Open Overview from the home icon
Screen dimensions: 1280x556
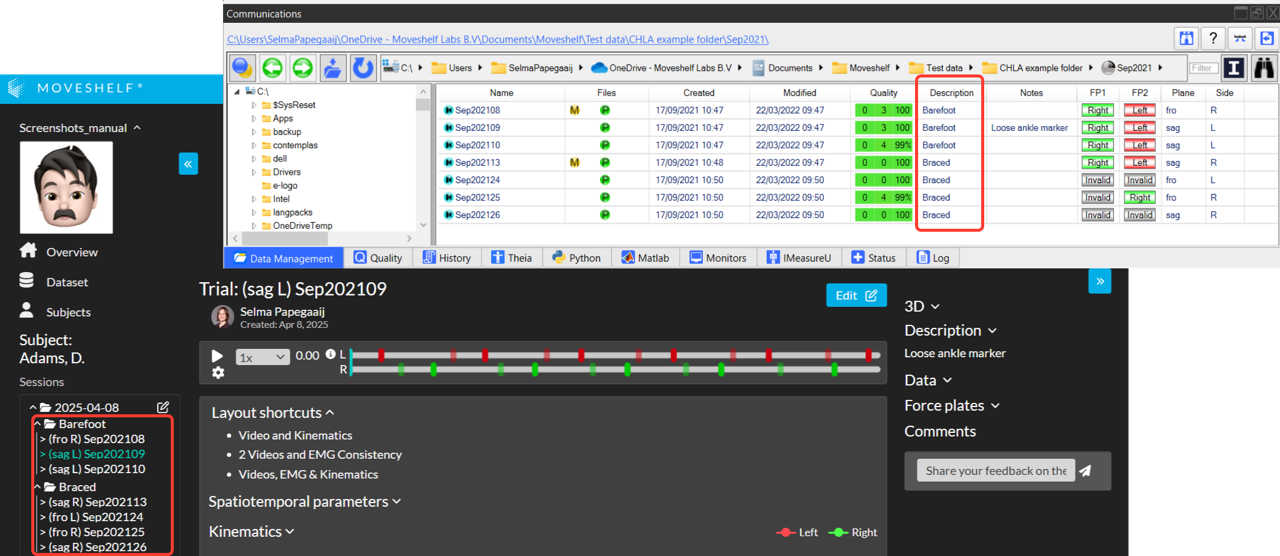28,251
